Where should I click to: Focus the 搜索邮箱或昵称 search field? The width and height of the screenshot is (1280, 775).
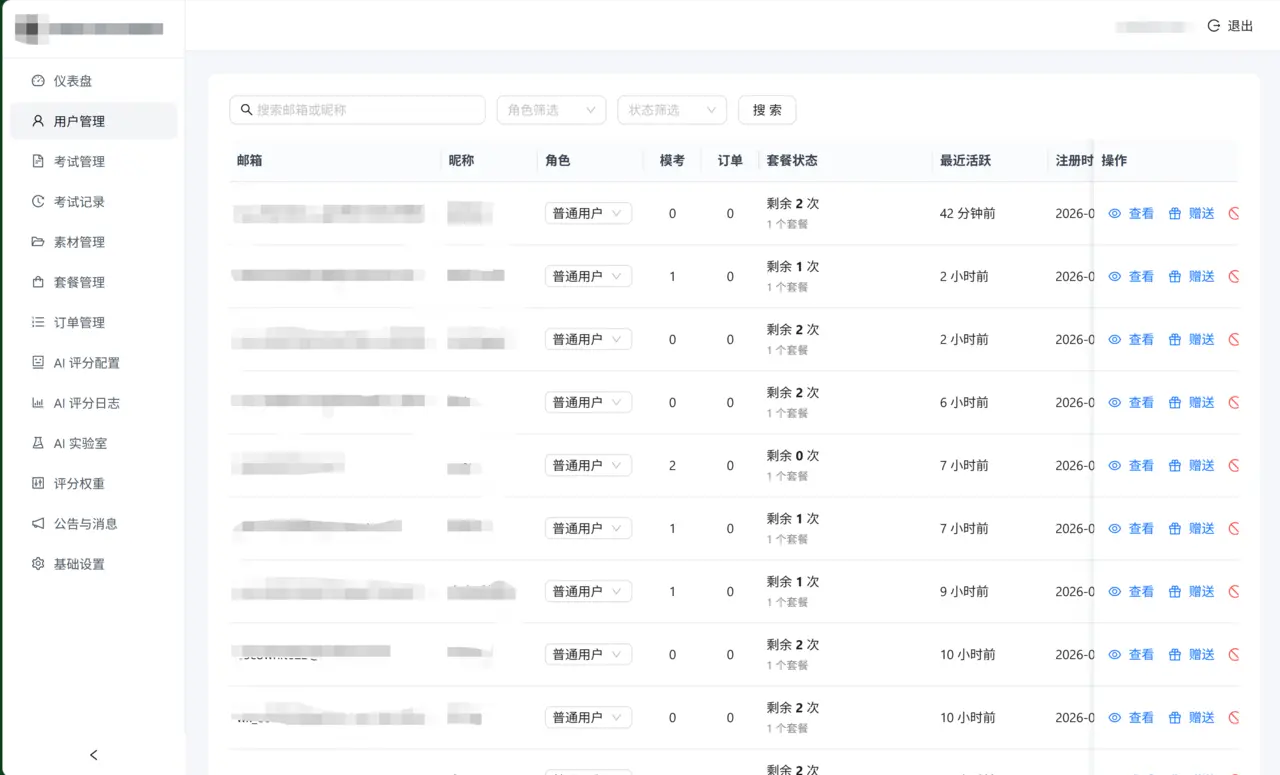tap(357, 110)
